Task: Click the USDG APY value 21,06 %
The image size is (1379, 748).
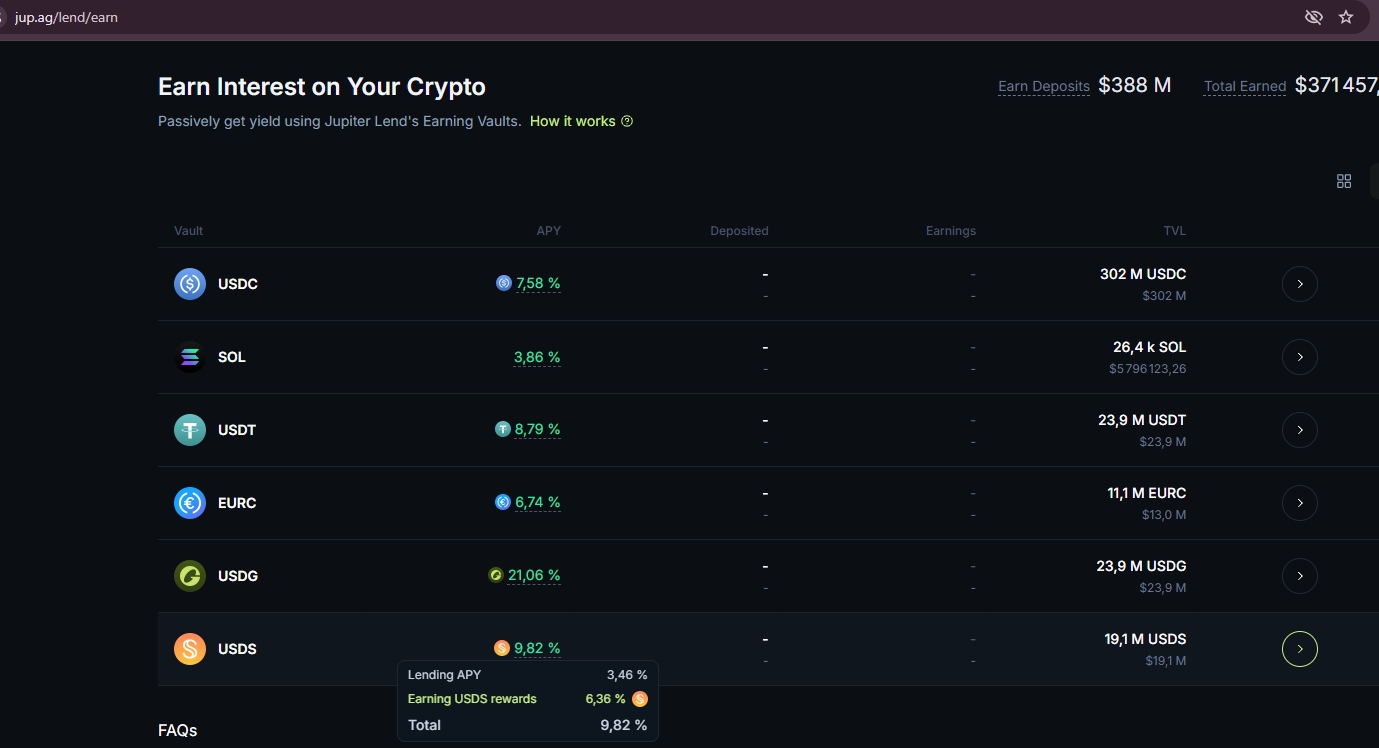Action: 534,575
